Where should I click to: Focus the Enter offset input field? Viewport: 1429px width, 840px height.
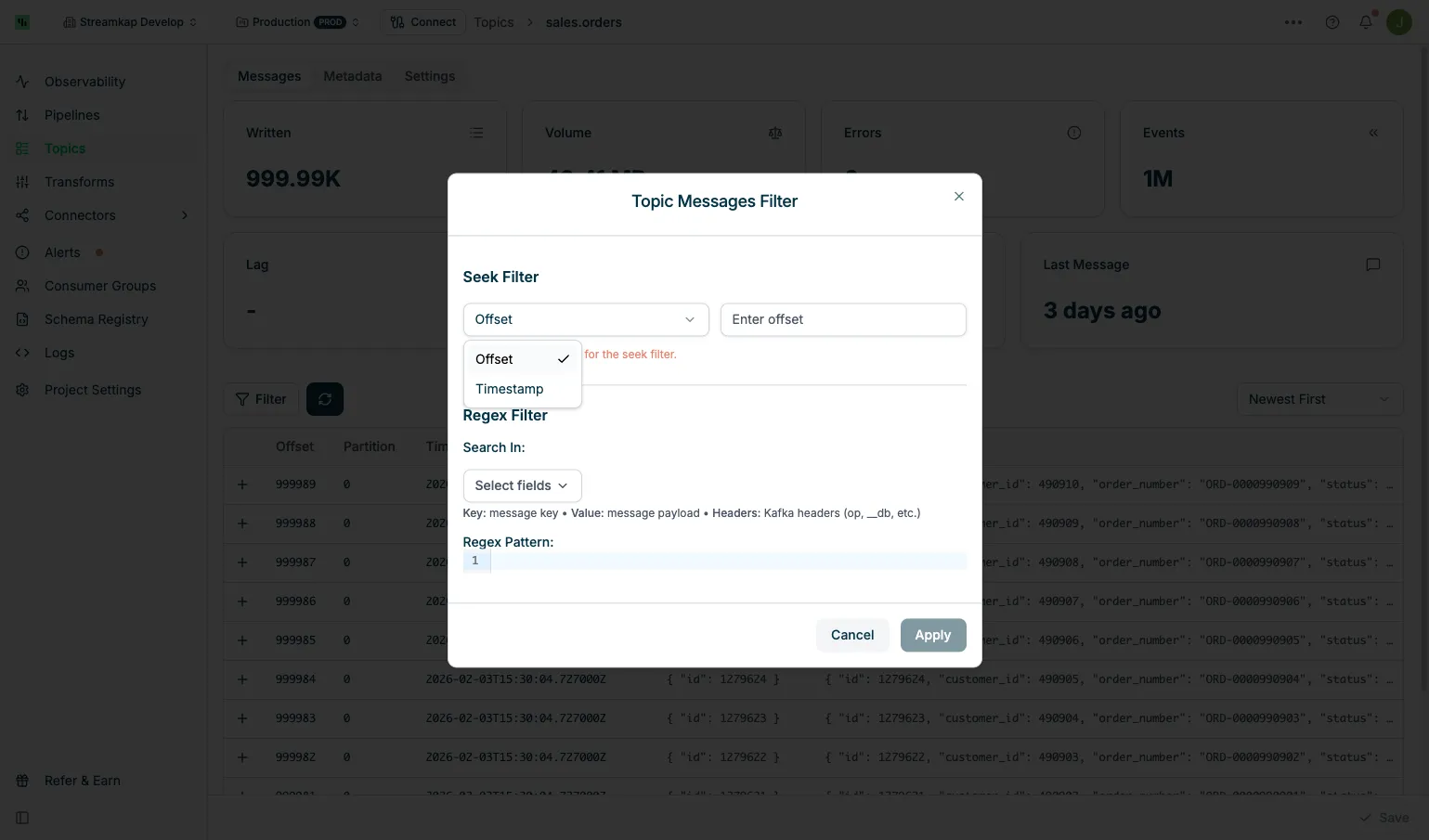pos(843,319)
